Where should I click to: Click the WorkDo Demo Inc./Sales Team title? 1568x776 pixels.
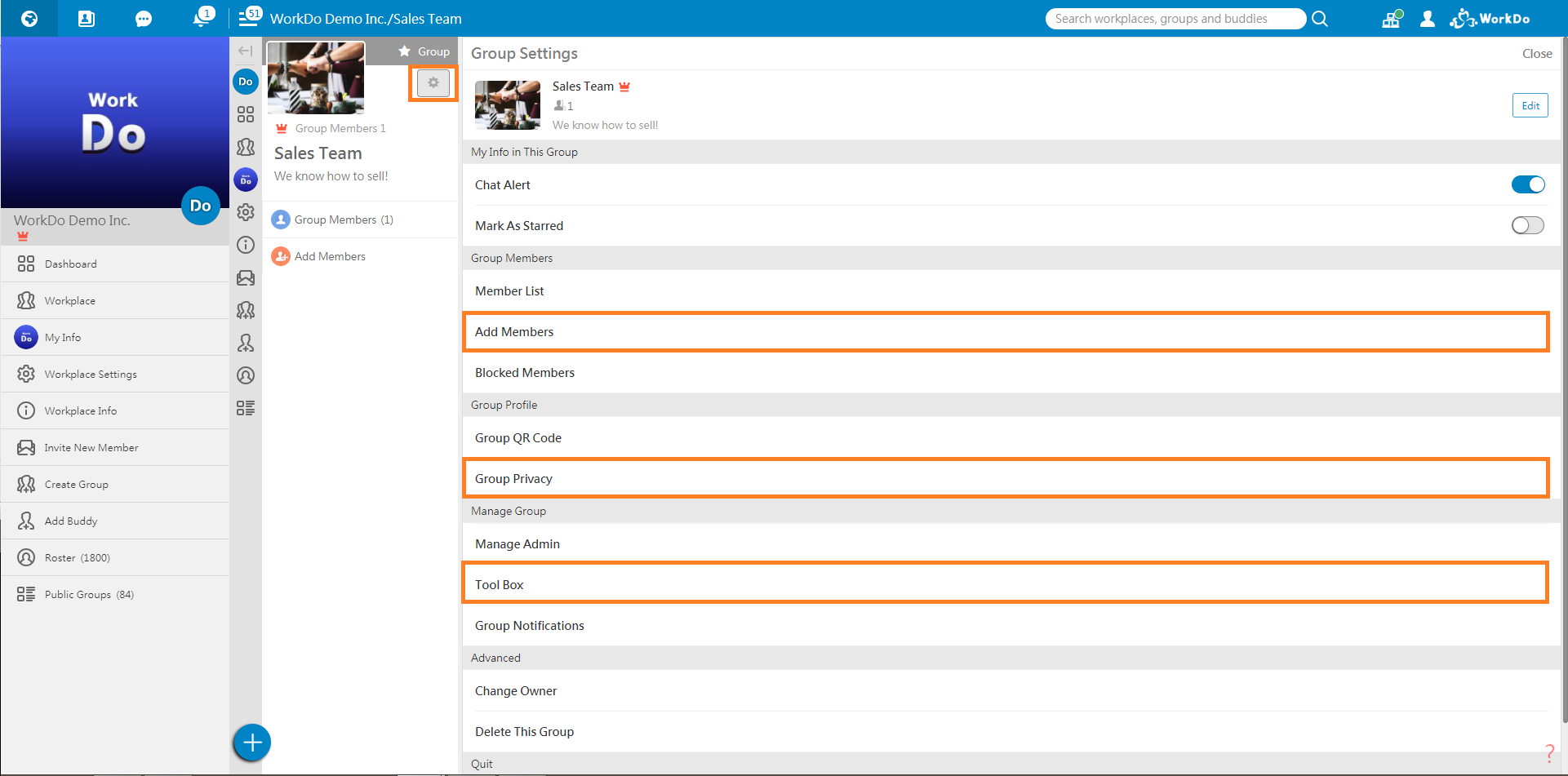[x=366, y=19]
